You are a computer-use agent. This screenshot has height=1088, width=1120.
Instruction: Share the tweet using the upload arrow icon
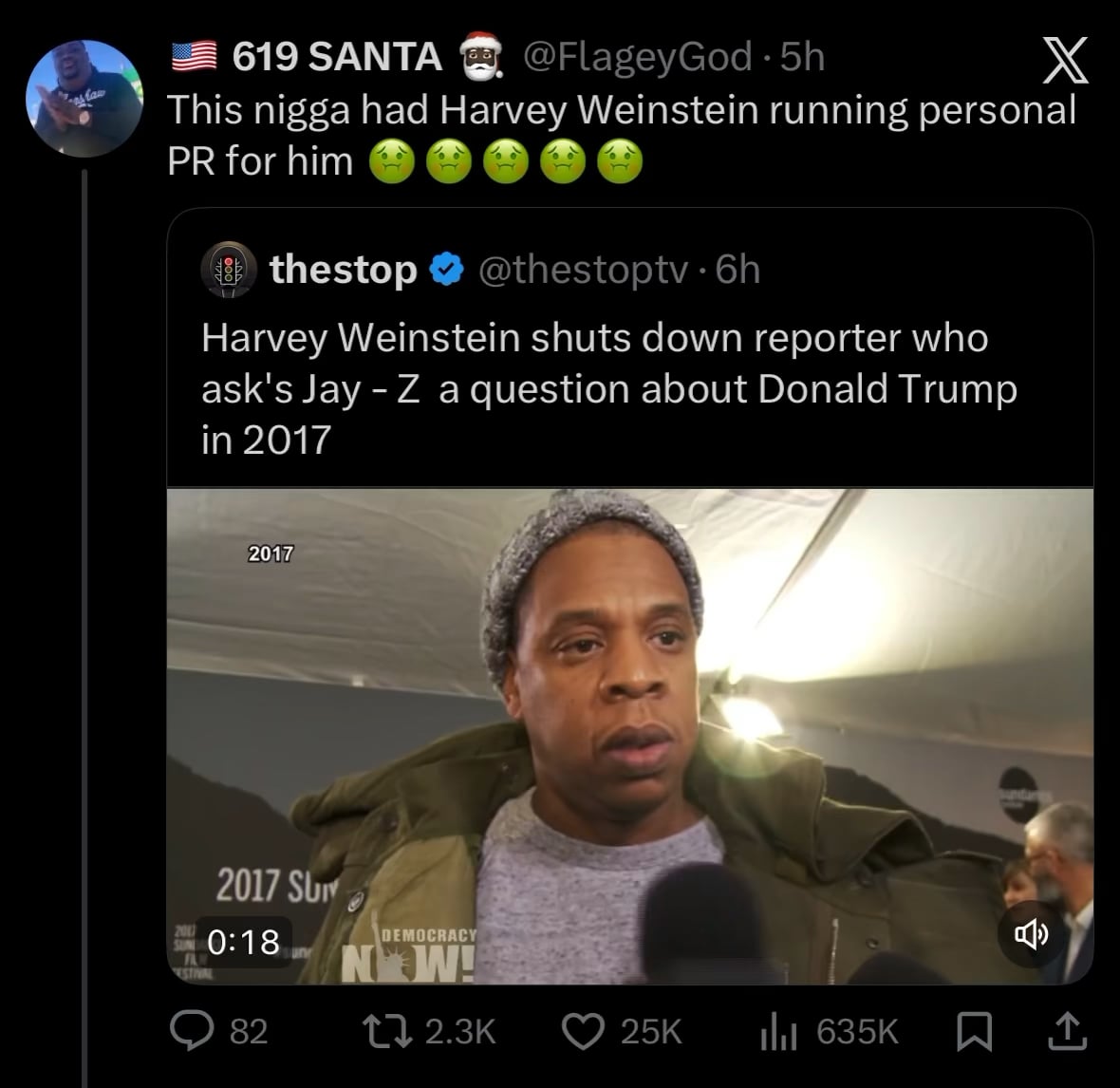pyautogui.click(x=1065, y=1031)
